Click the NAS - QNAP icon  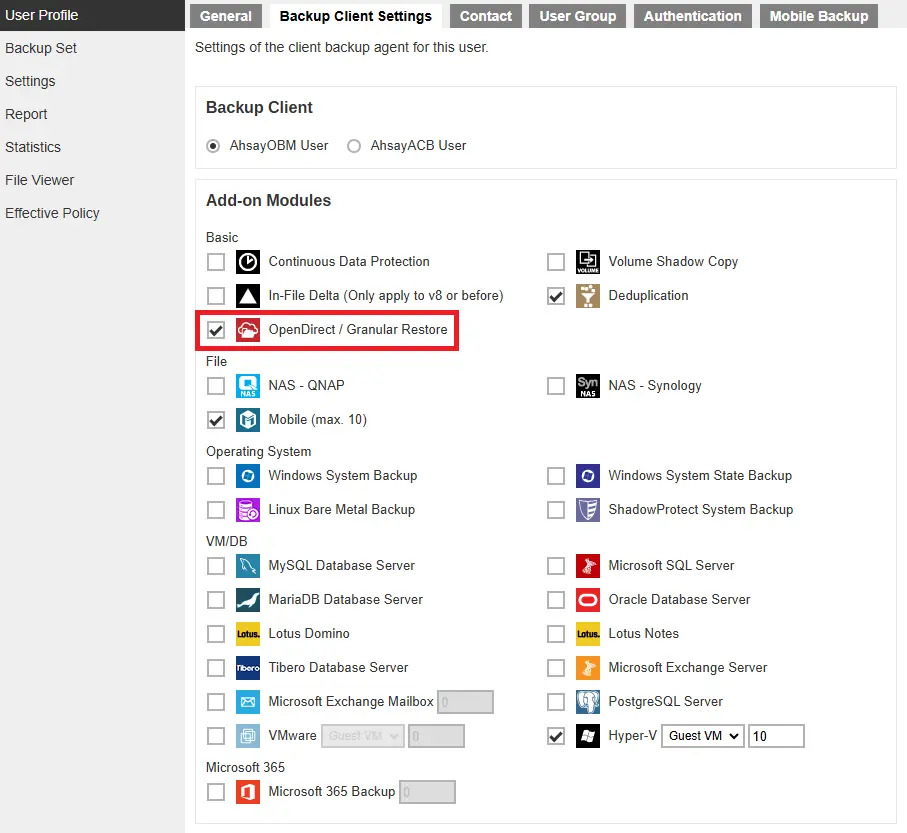pos(247,386)
